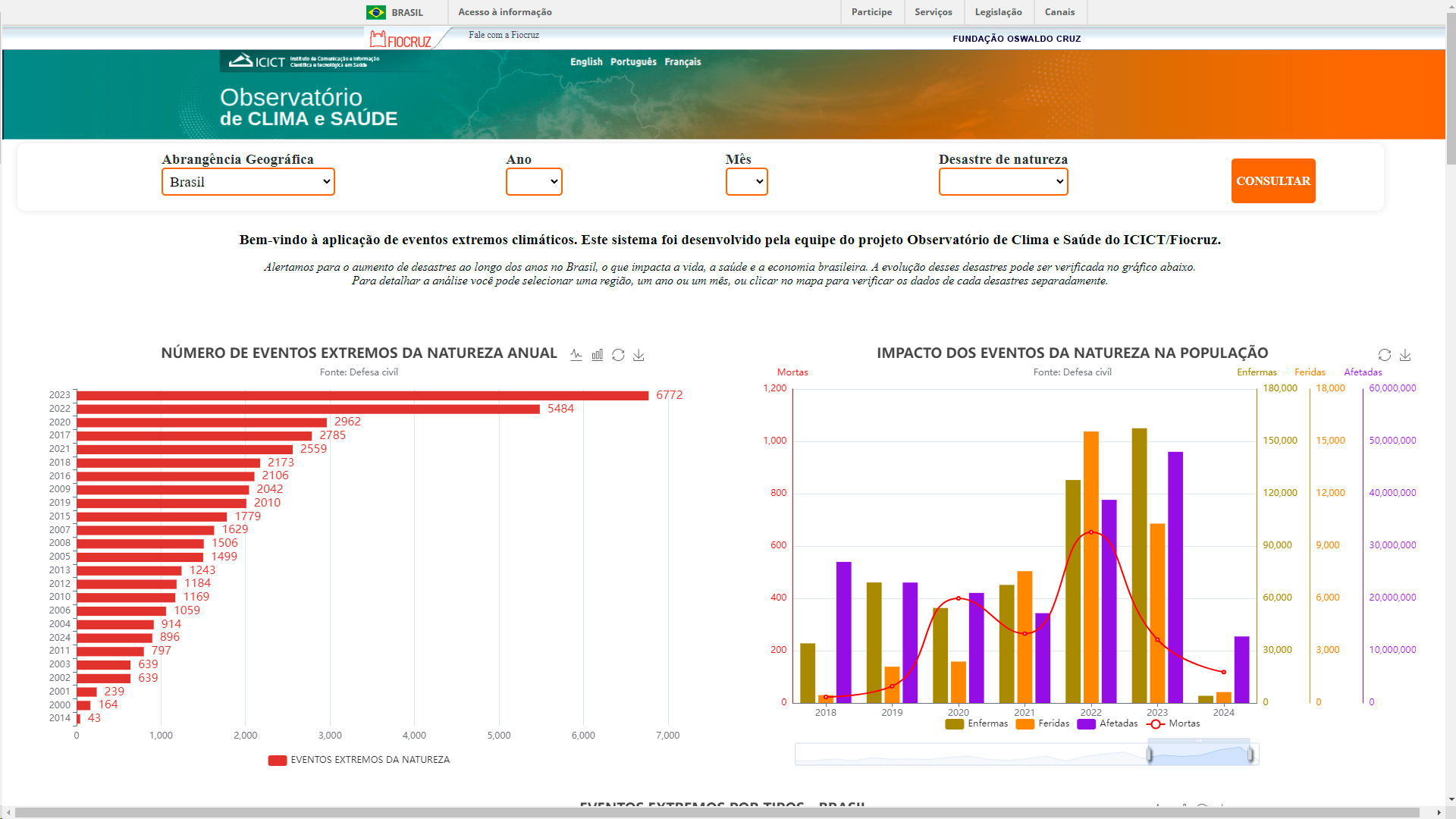Click the CONSULTAR button
The height and width of the screenshot is (819, 1456).
point(1273,181)
